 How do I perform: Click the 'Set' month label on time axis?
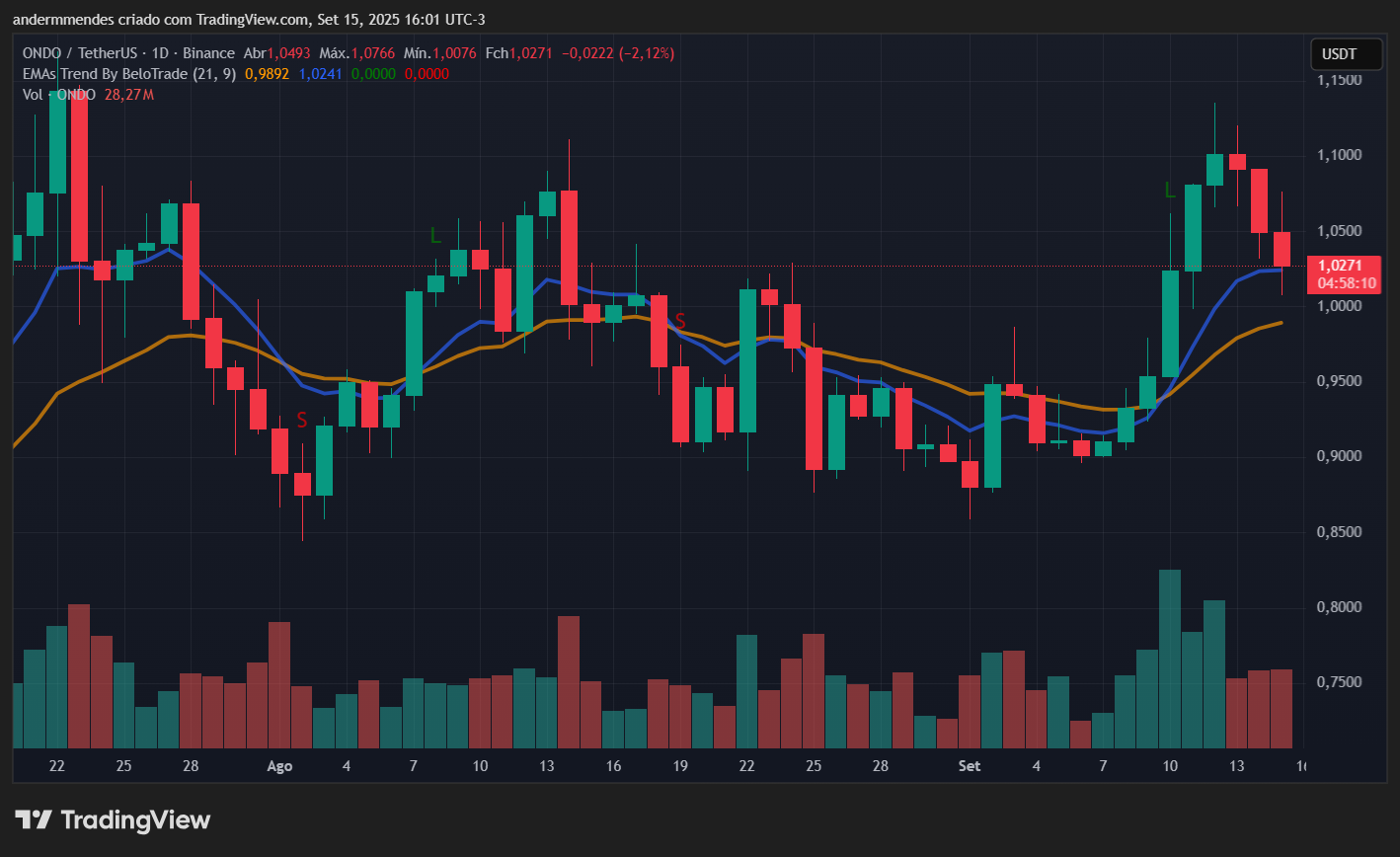[x=970, y=766]
